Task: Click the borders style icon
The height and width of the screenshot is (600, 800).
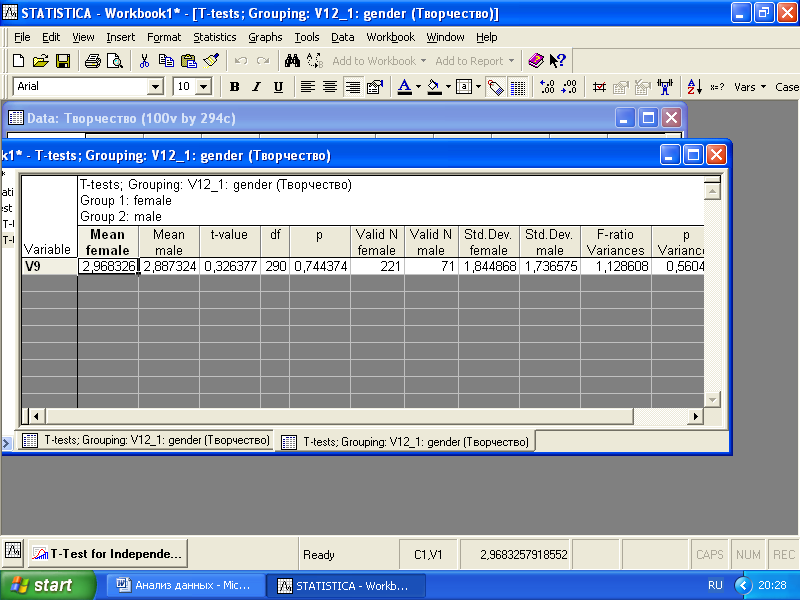Action: point(464,87)
